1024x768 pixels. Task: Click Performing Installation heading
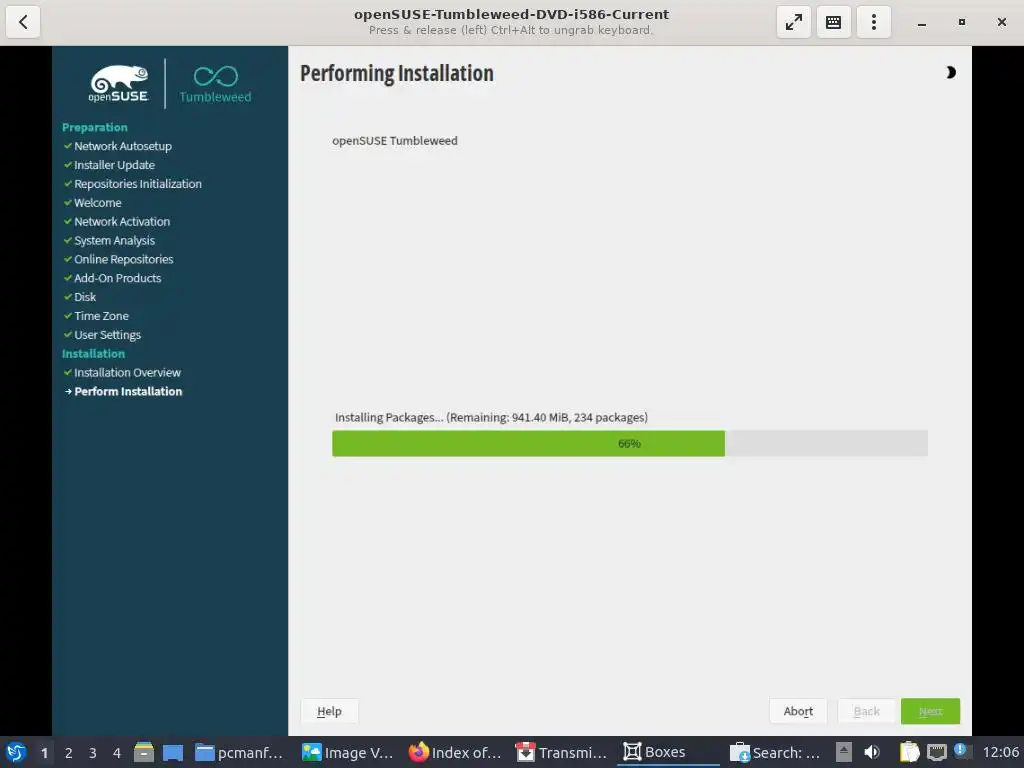[x=396, y=73]
